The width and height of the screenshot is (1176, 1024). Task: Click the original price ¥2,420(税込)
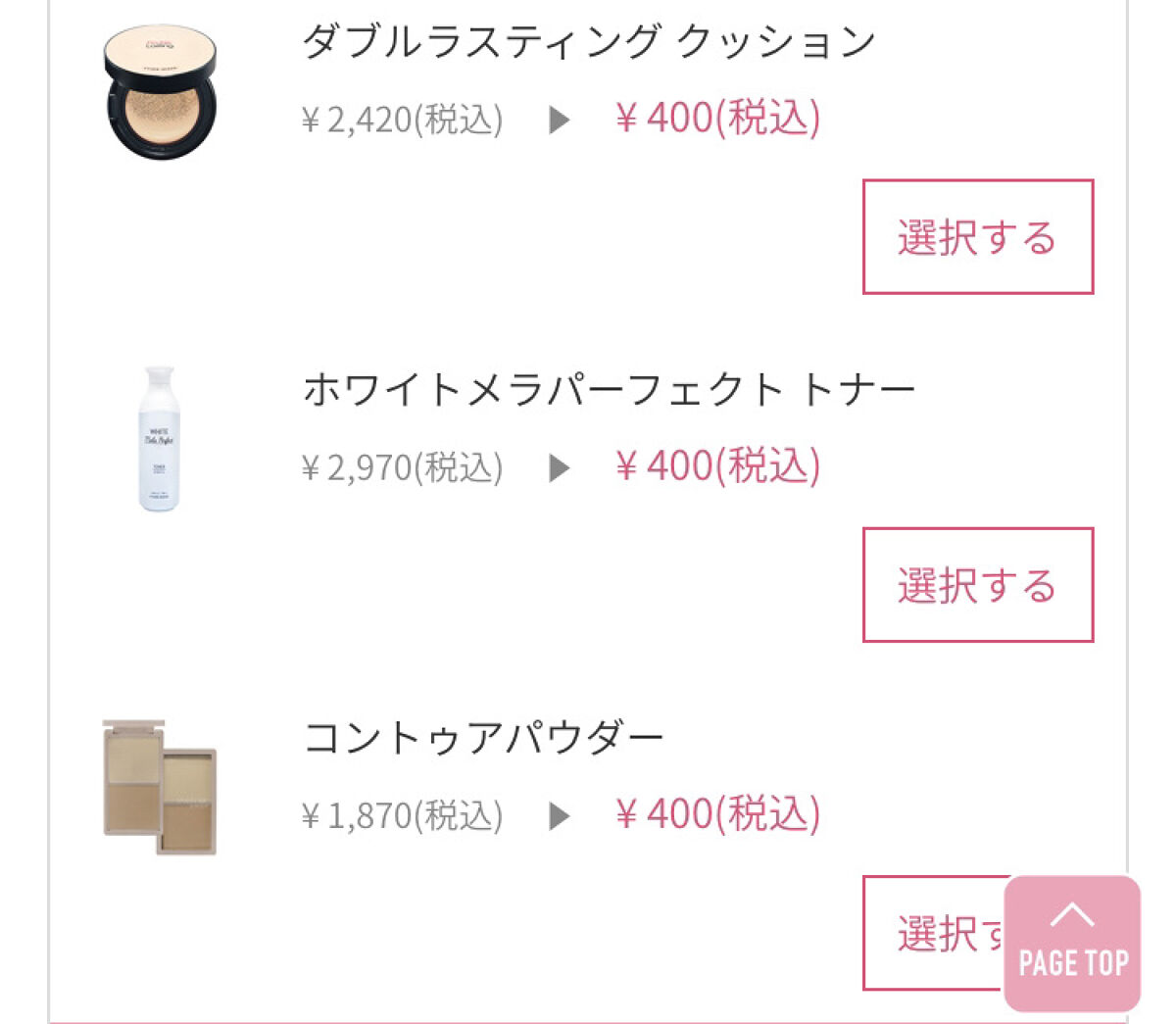pyautogui.click(x=402, y=121)
